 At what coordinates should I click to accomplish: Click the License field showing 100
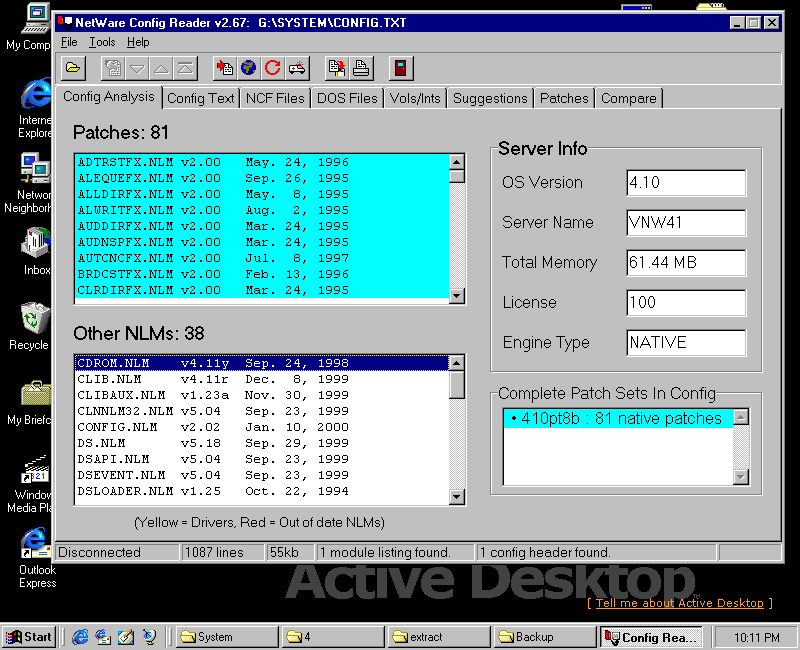pyautogui.click(x=686, y=303)
